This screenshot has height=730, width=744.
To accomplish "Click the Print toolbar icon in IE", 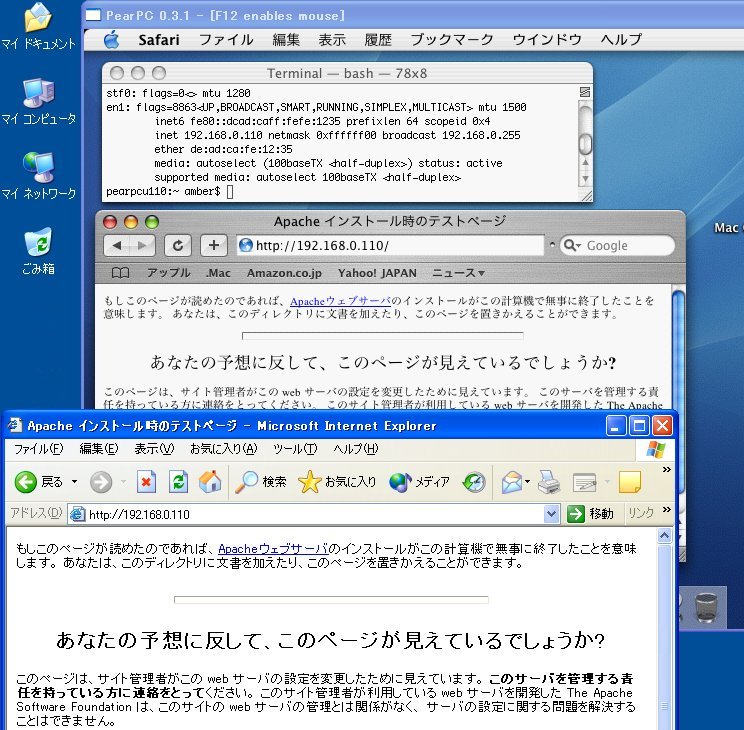I will tap(549, 482).
